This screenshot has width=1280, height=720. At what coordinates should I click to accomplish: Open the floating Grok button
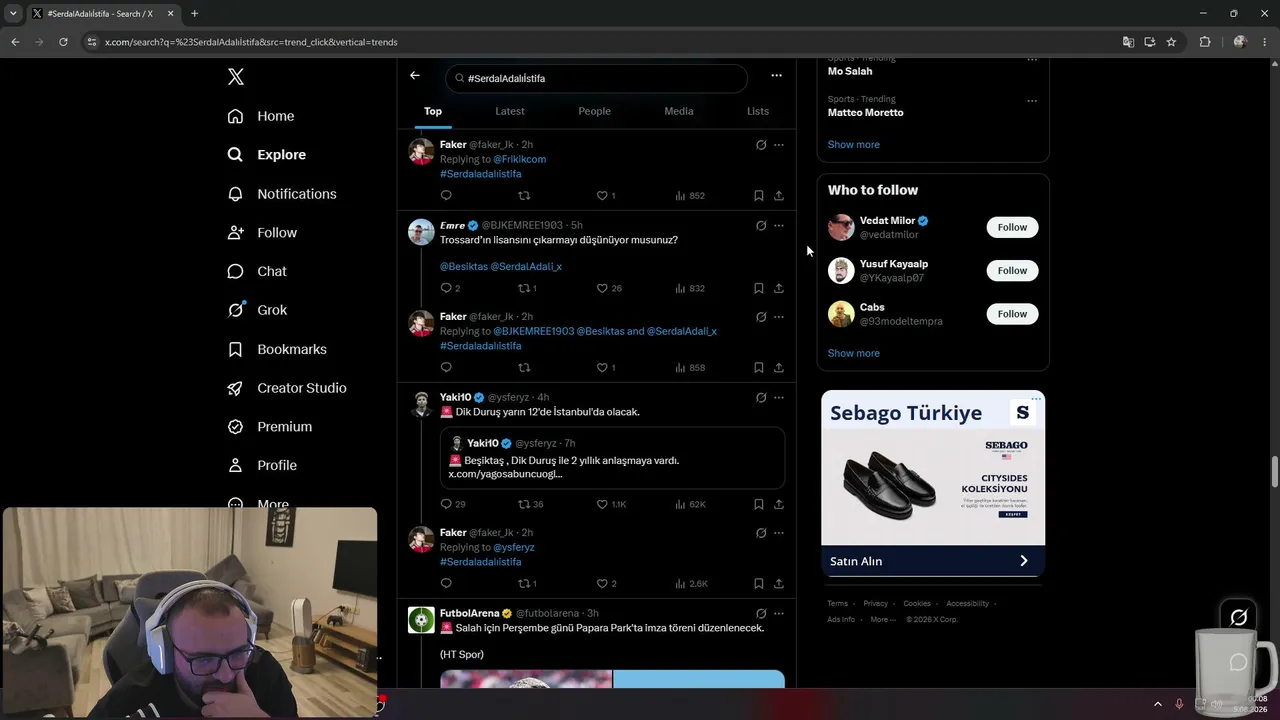(x=1238, y=618)
